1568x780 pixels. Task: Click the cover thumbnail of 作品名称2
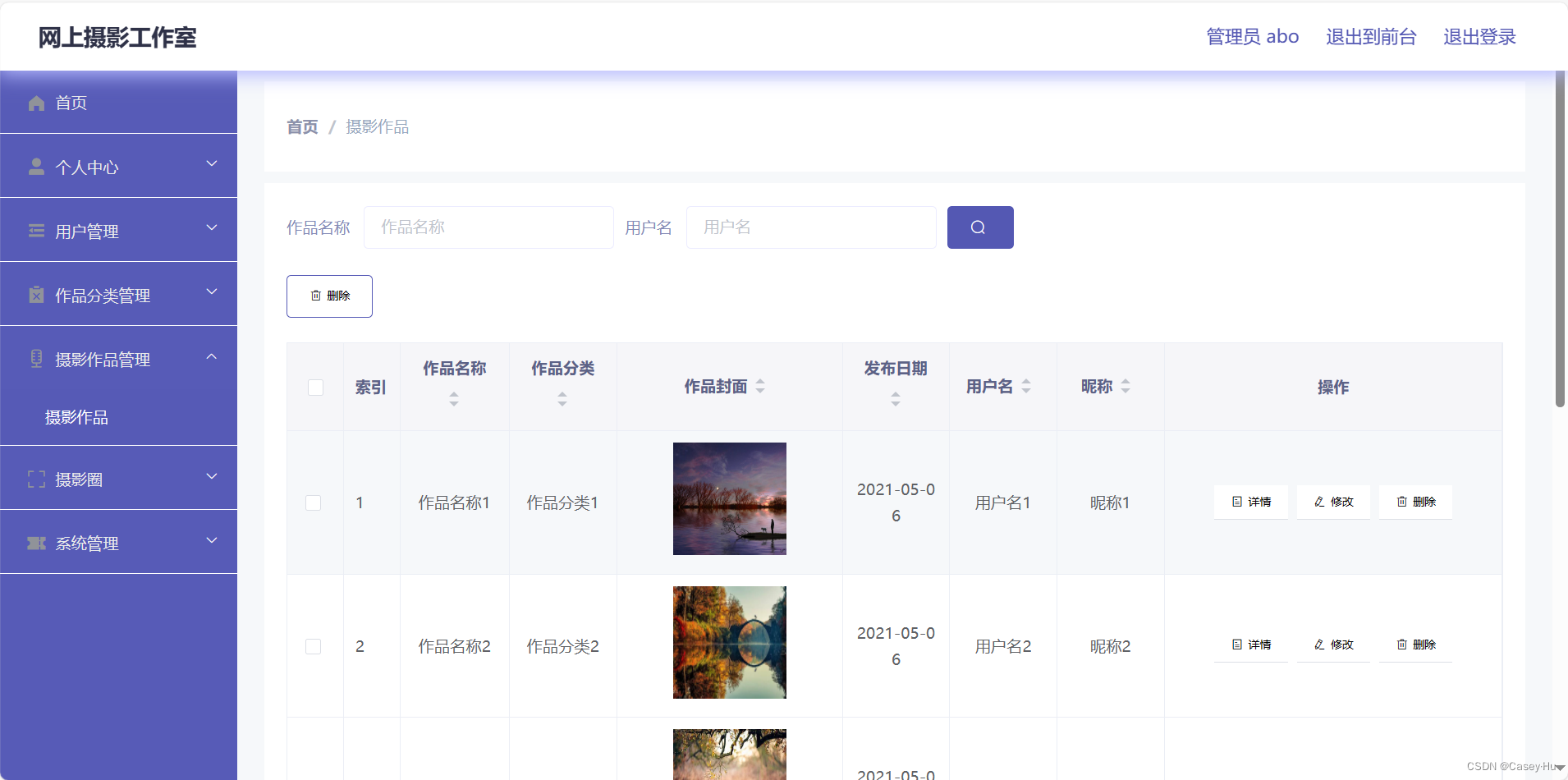(730, 642)
